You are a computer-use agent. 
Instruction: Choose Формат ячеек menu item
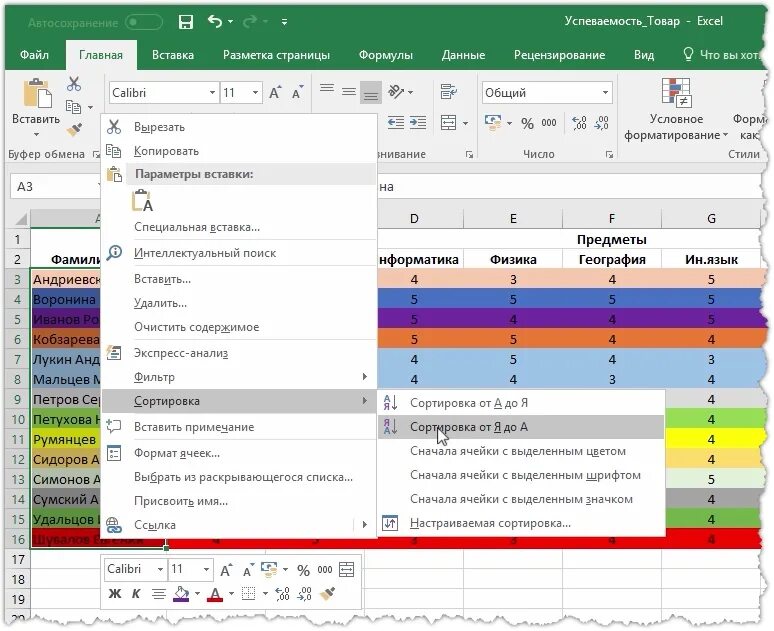(x=239, y=453)
